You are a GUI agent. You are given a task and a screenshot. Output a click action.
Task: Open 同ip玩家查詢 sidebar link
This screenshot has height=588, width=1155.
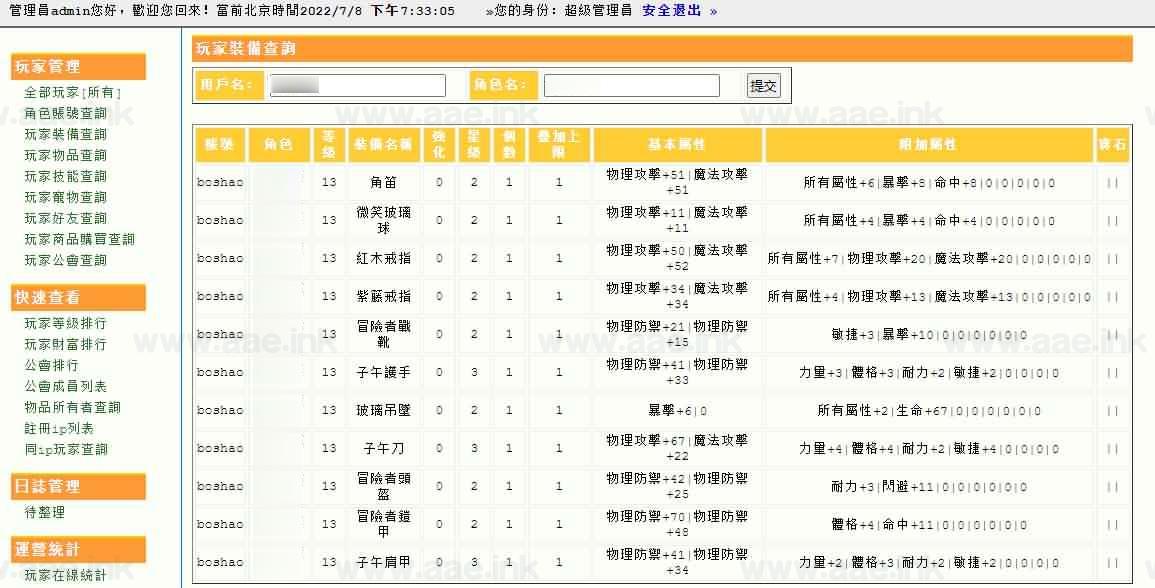[66, 449]
